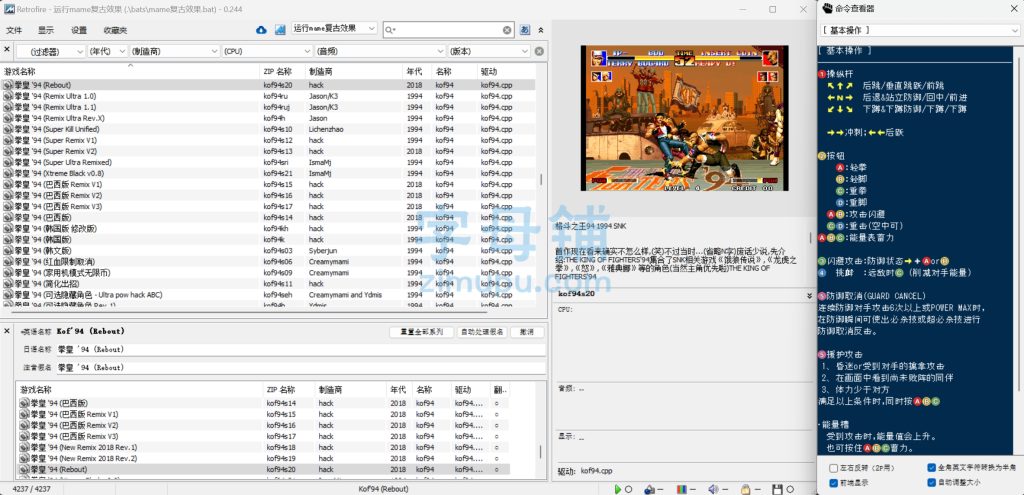
Task: Click the 重置全部系列 button
Action: point(421,332)
